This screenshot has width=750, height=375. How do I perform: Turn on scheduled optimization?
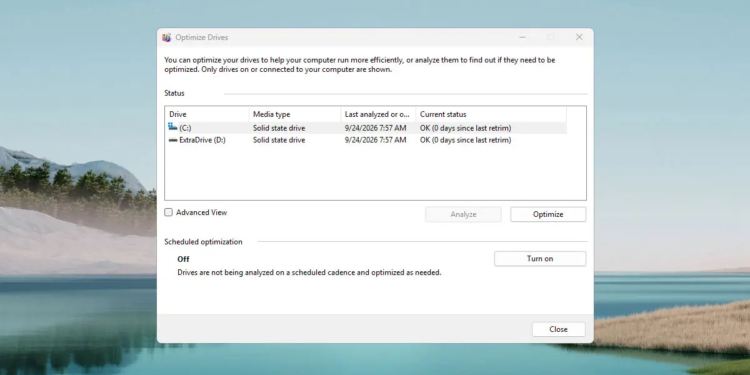(540, 259)
